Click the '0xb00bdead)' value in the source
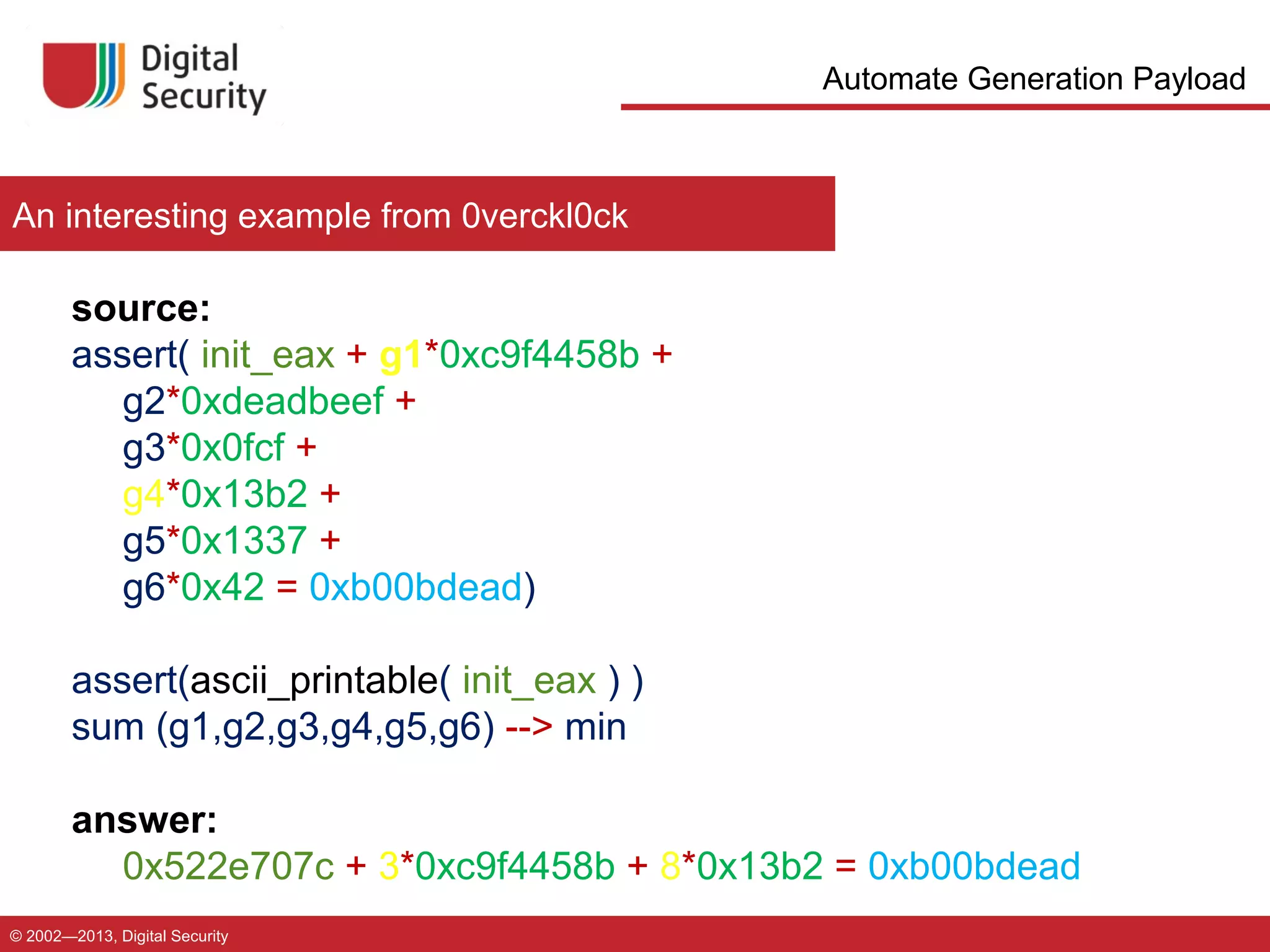The image size is (1270, 952). coord(422,588)
